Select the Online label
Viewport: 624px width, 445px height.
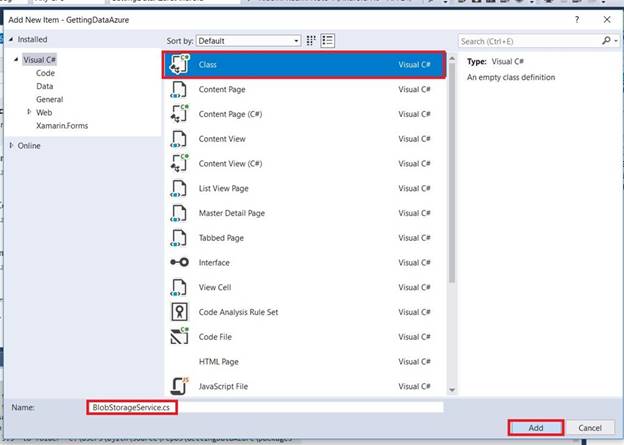pyautogui.click(x=29, y=146)
